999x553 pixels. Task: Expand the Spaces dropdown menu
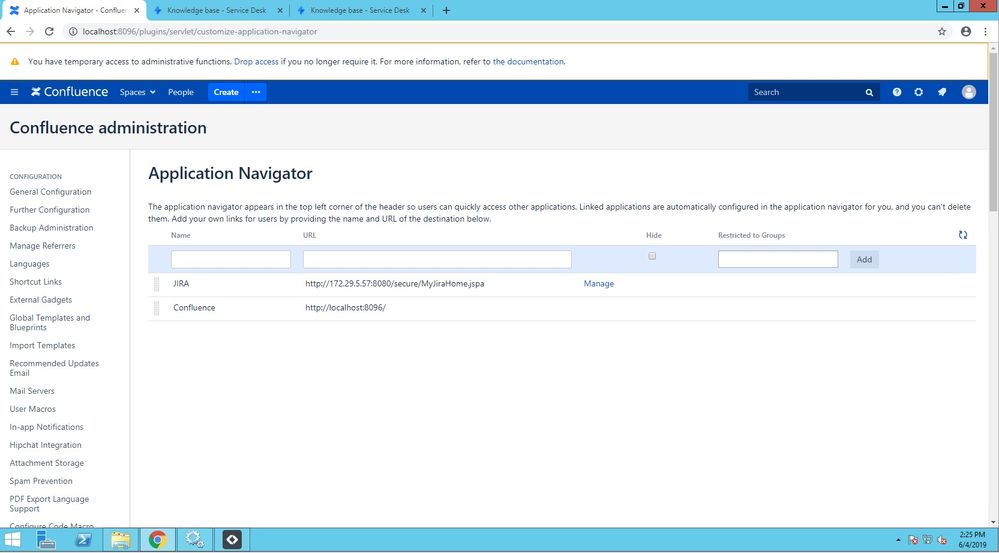click(138, 92)
